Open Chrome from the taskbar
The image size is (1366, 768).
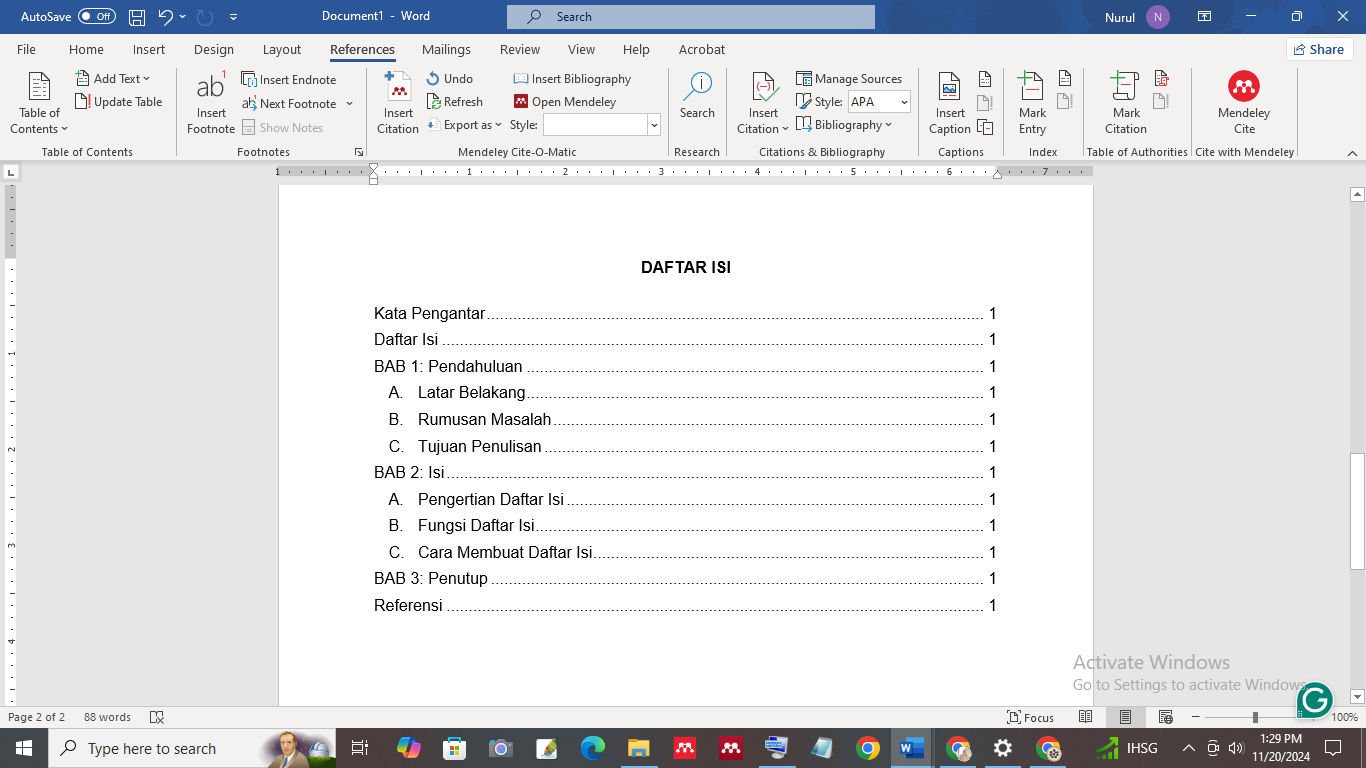867,748
